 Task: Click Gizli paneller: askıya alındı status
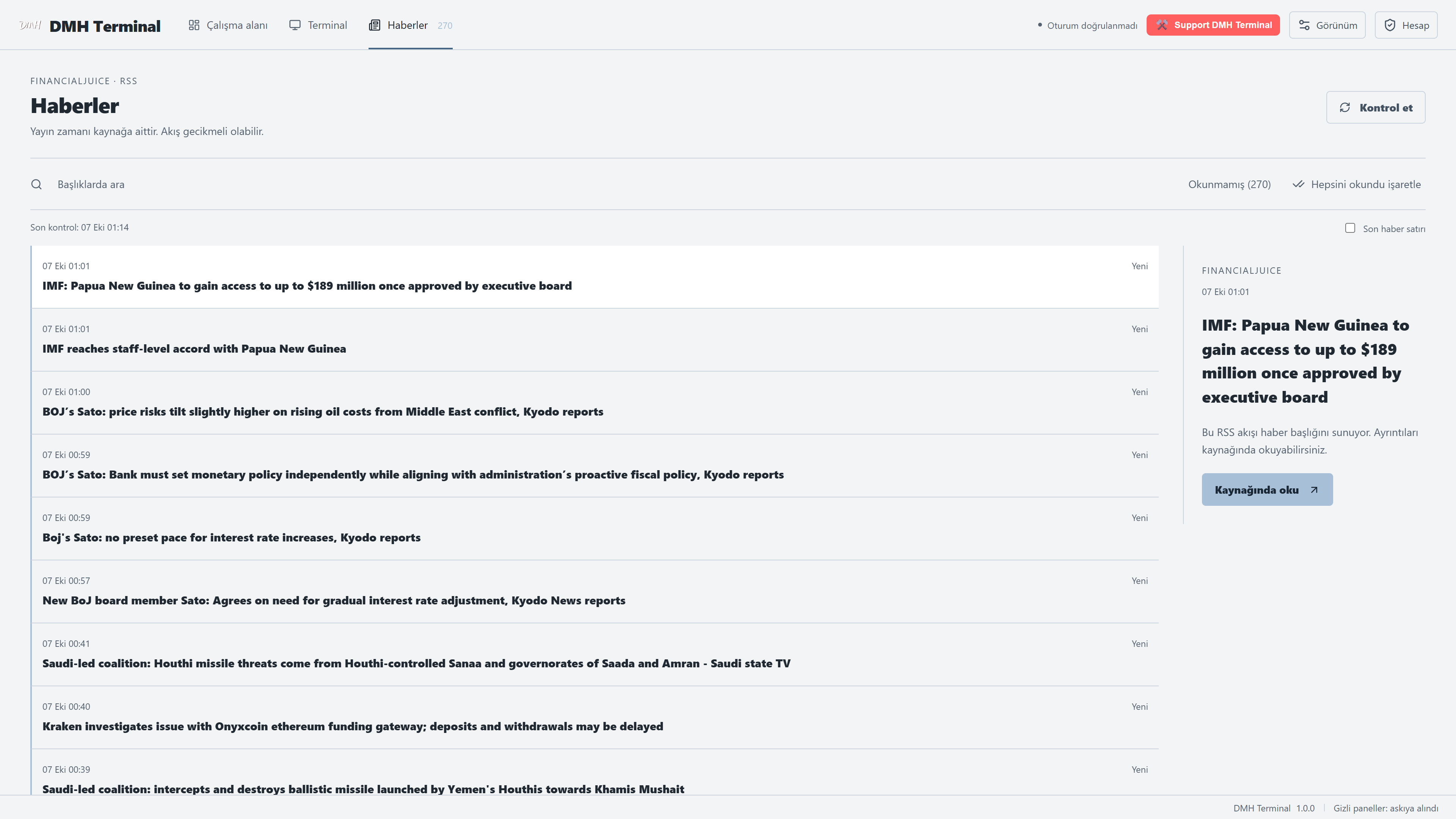tap(1385, 808)
